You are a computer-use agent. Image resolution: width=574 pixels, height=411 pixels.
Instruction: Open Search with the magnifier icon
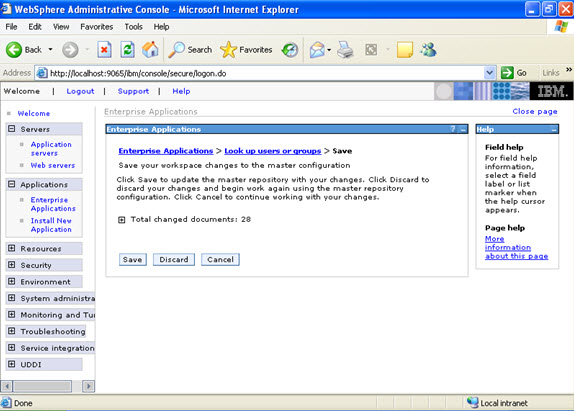pyautogui.click(x=190, y=50)
